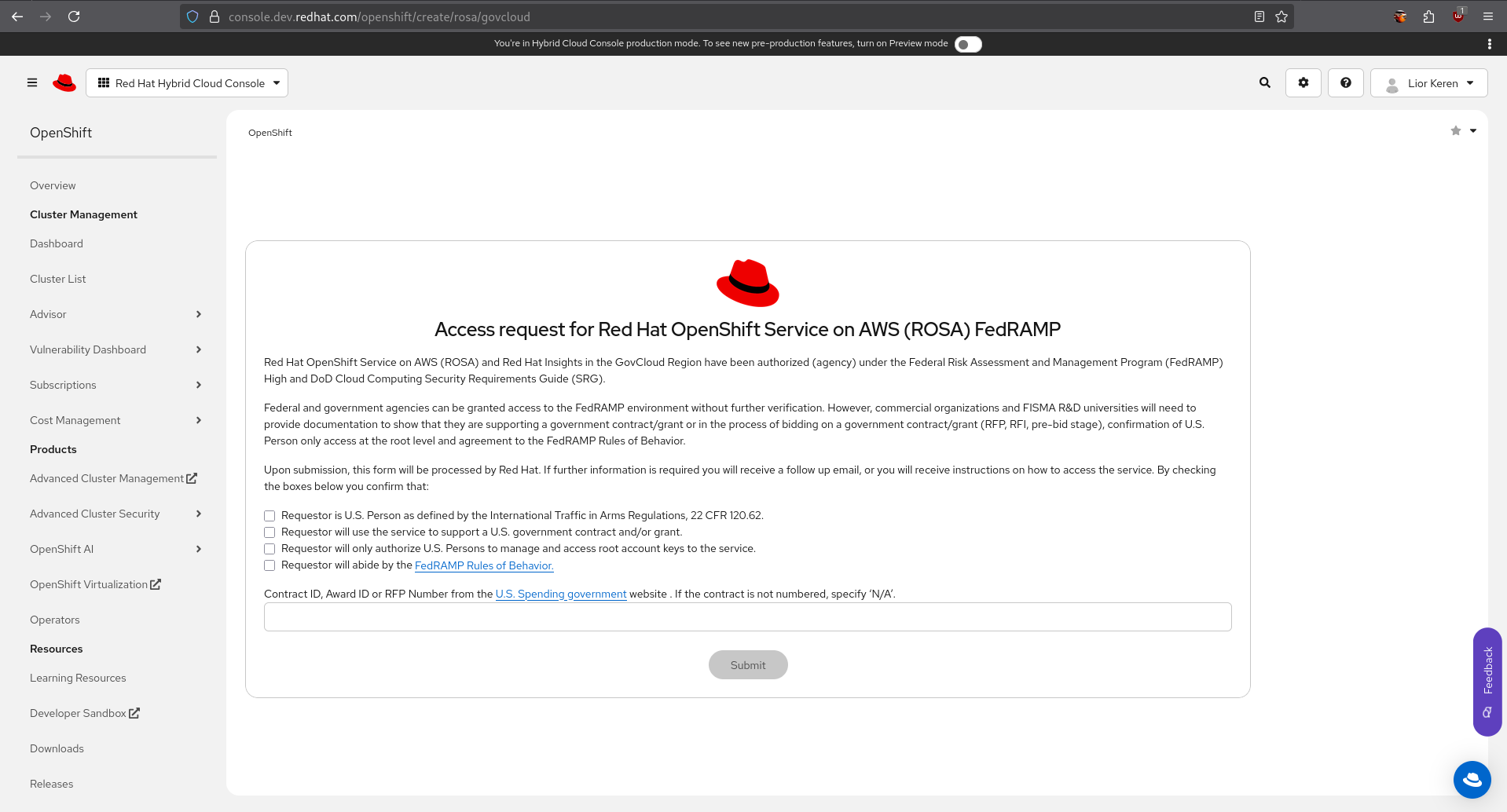1507x812 pixels.
Task: Open the FedRAMP Rules of Behavior link
Action: click(484, 565)
